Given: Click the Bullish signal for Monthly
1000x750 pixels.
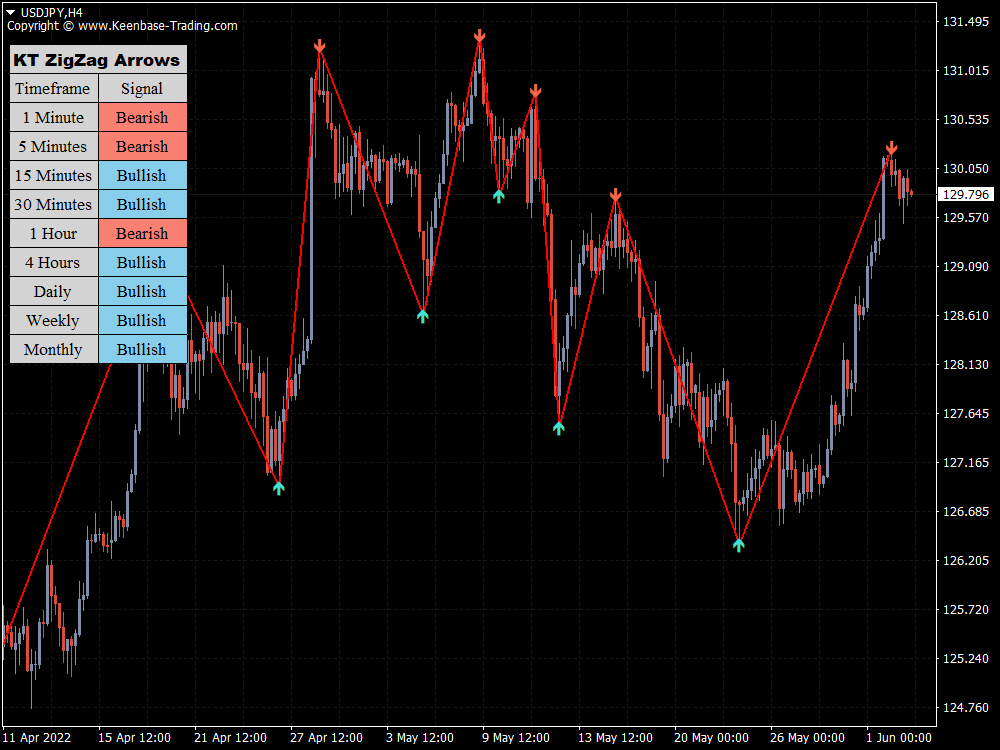Looking at the screenshot, I should [x=143, y=350].
